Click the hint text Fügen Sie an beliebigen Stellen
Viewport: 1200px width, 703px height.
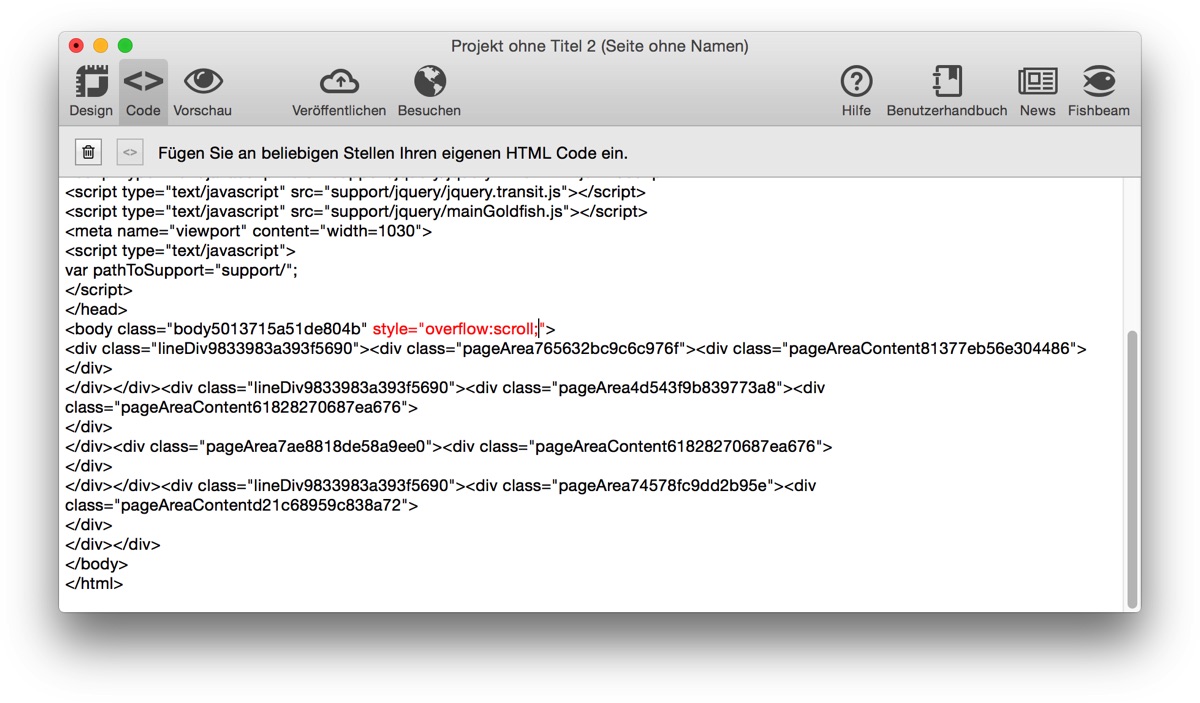pos(393,153)
